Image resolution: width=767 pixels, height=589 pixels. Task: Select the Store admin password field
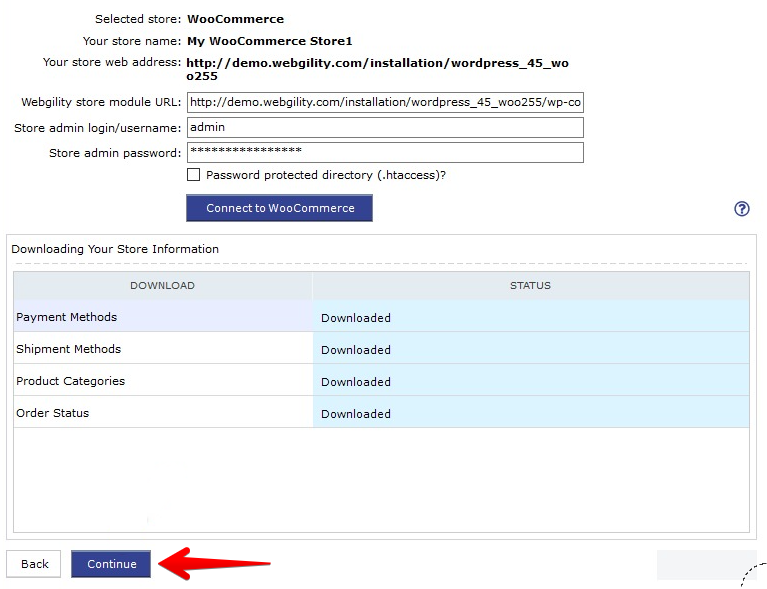(385, 153)
